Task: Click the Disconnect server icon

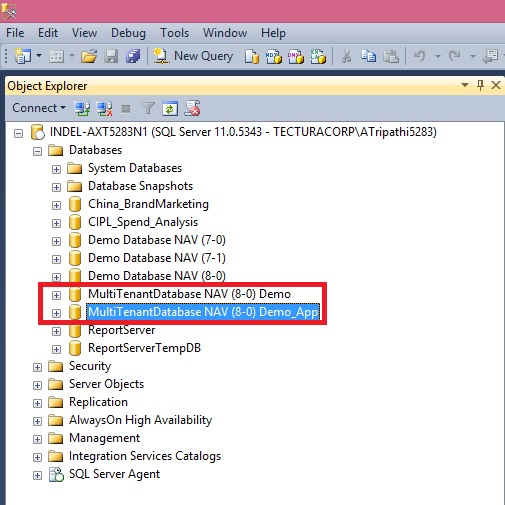Action: pyautogui.click(x=104, y=108)
